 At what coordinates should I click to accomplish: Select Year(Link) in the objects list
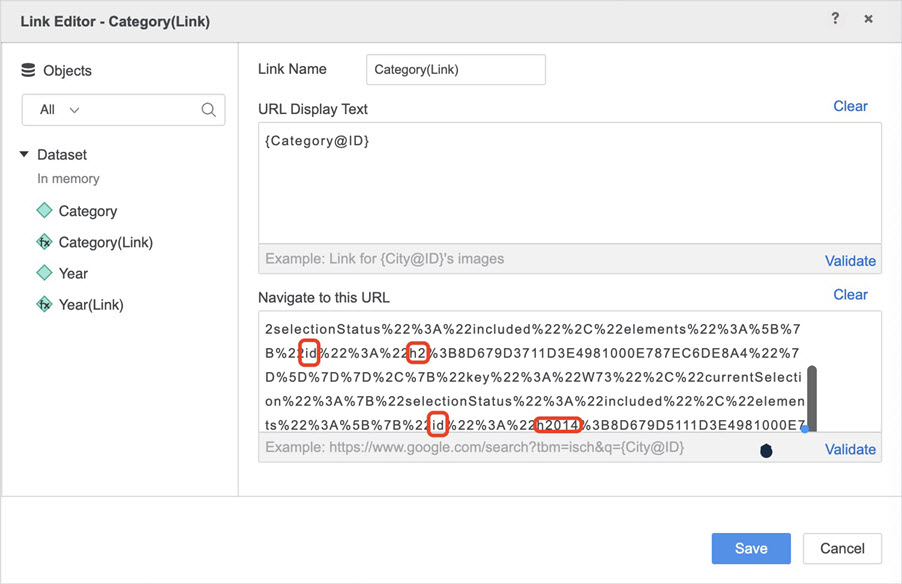click(91, 304)
